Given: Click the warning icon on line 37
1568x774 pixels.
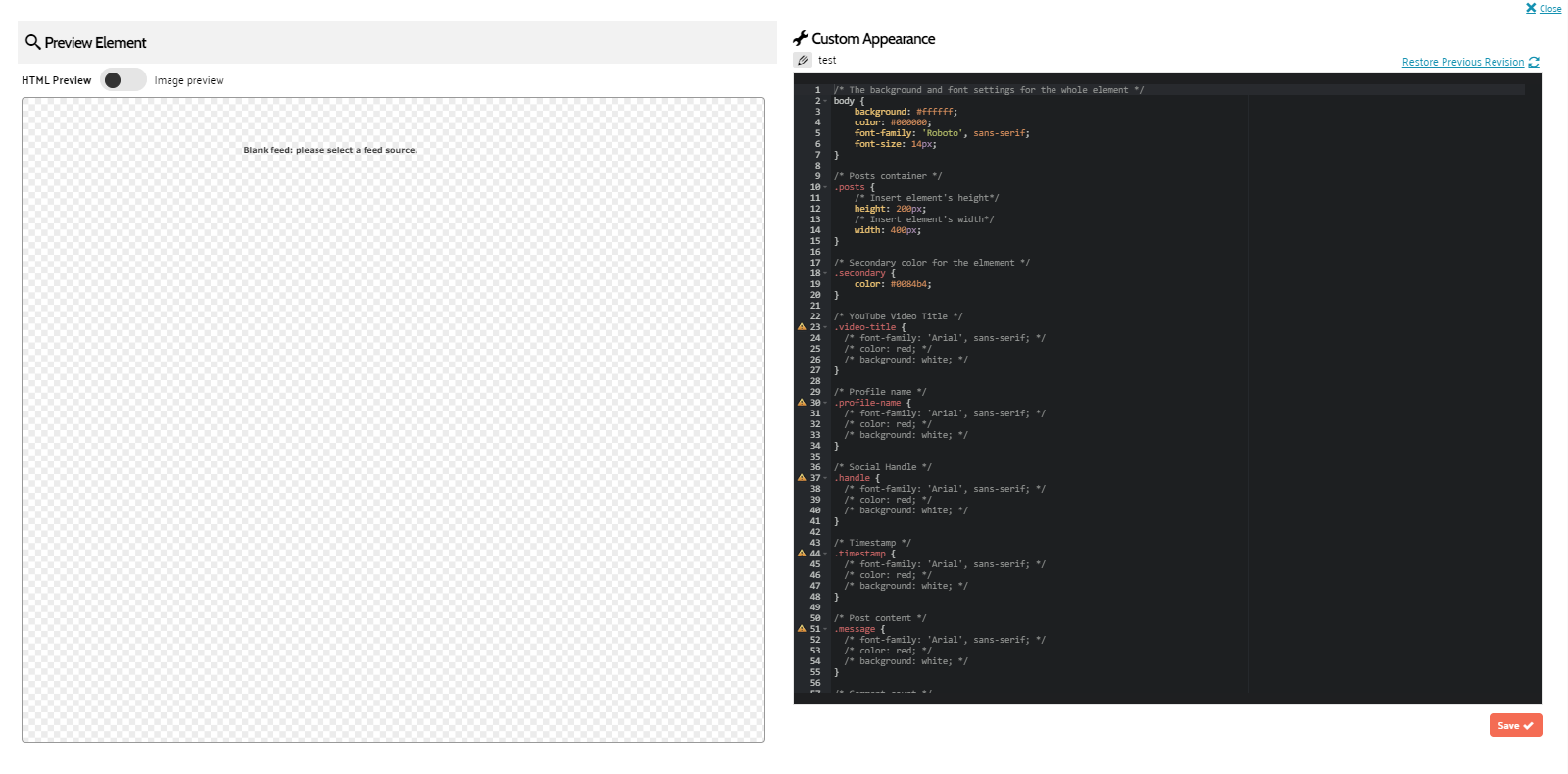Looking at the screenshot, I should 802,478.
